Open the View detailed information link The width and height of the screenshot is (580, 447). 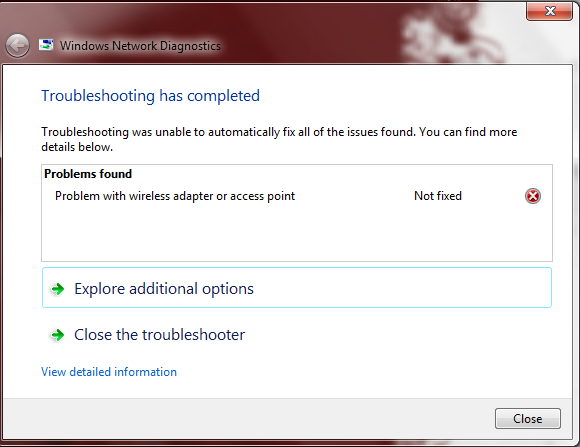coord(109,372)
